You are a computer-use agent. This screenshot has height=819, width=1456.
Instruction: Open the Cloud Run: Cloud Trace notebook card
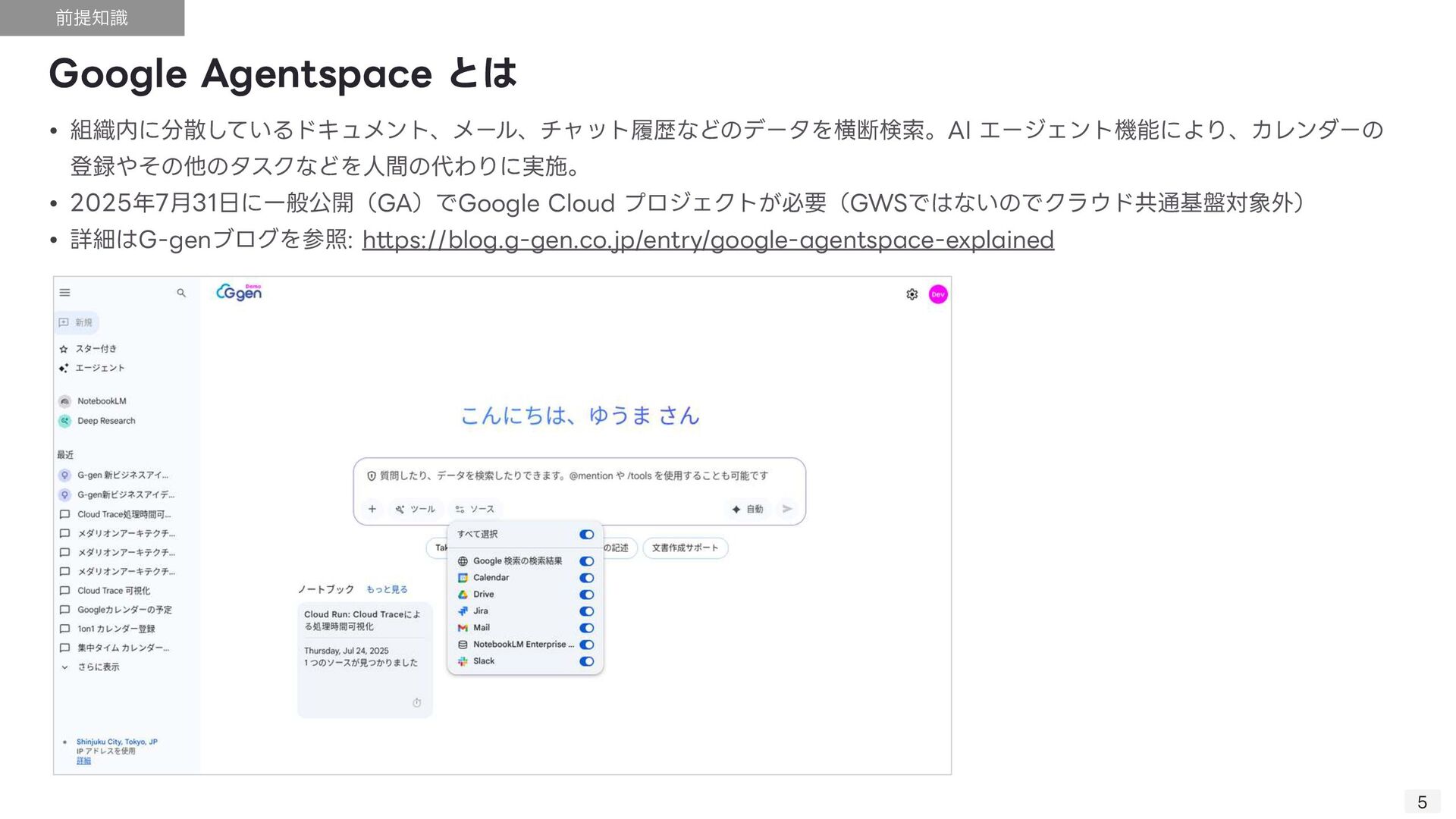click(x=365, y=660)
